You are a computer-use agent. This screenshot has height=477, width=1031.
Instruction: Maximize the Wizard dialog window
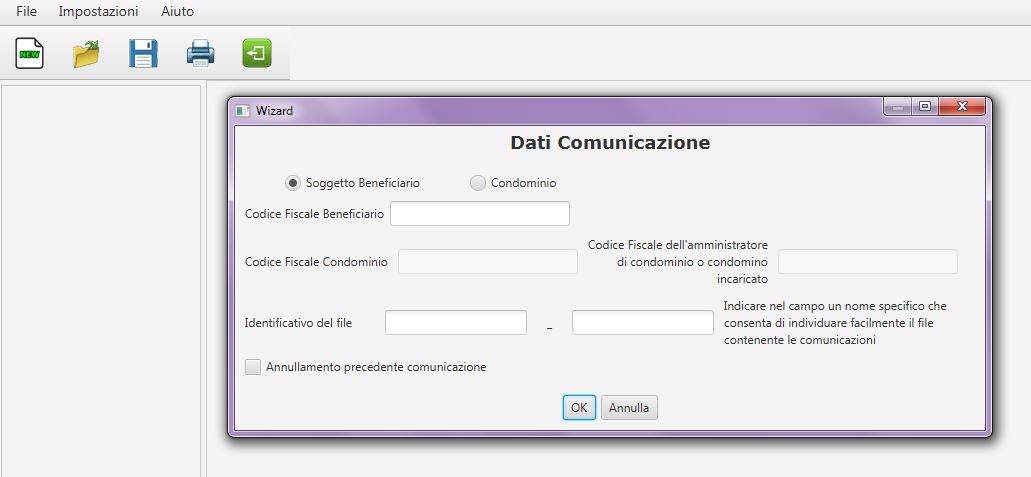(925, 106)
